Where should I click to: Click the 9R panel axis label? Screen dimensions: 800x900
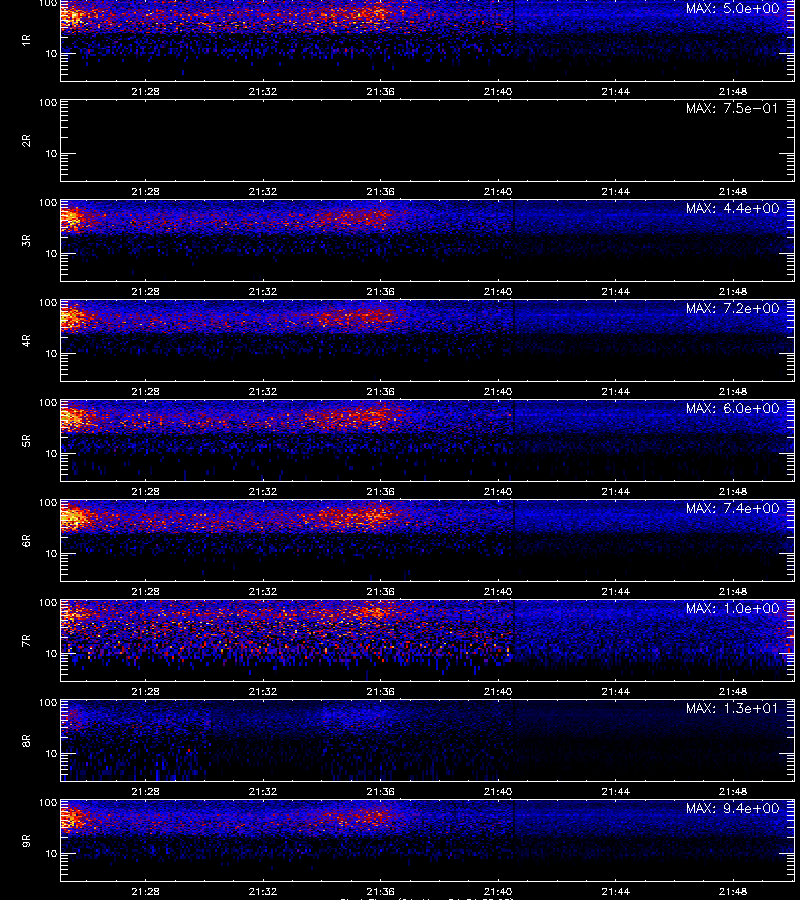(26, 840)
